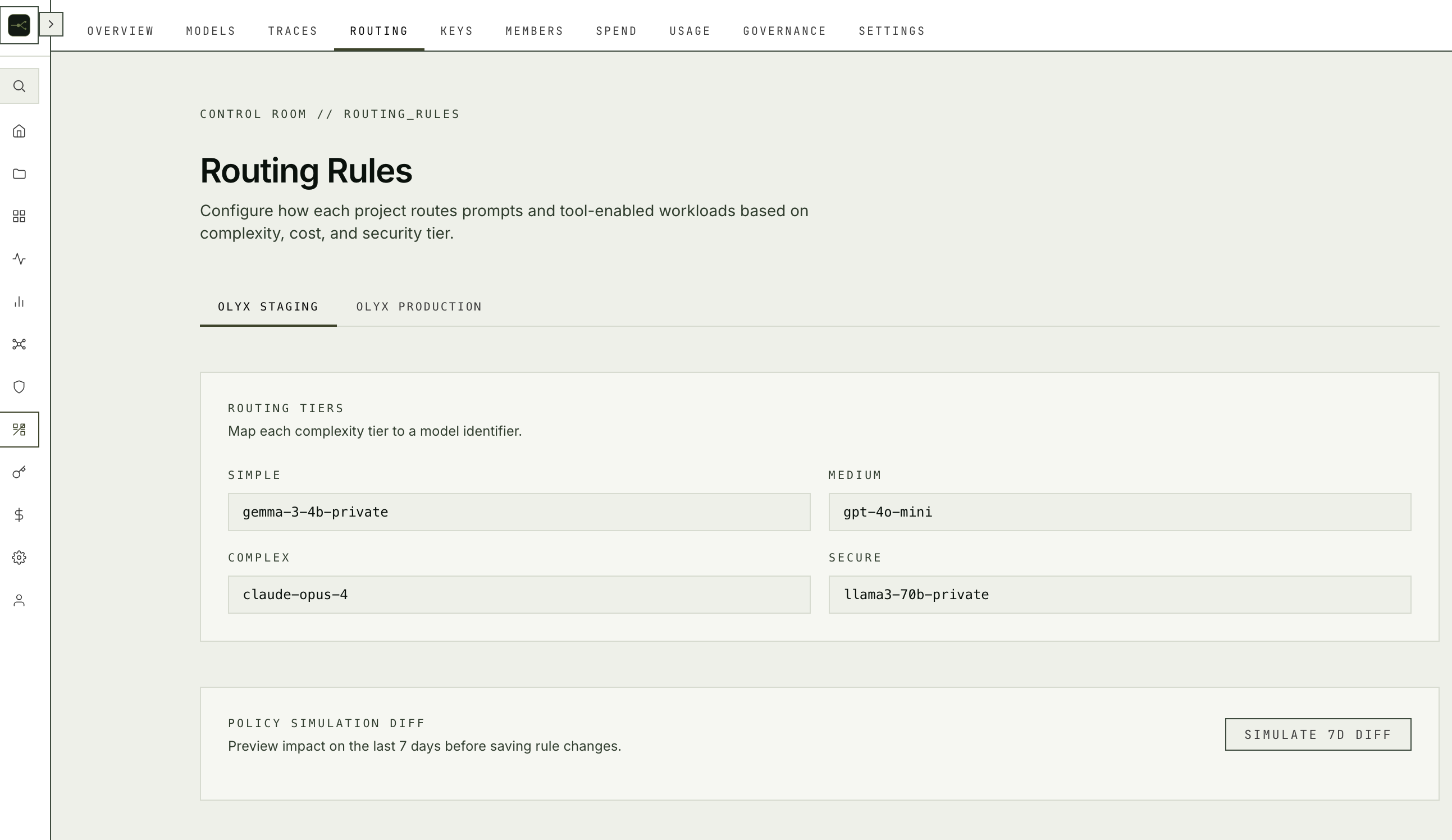Image resolution: width=1452 pixels, height=840 pixels.
Task: Open the bar chart icon in sidebar
Action: [19, 302]
